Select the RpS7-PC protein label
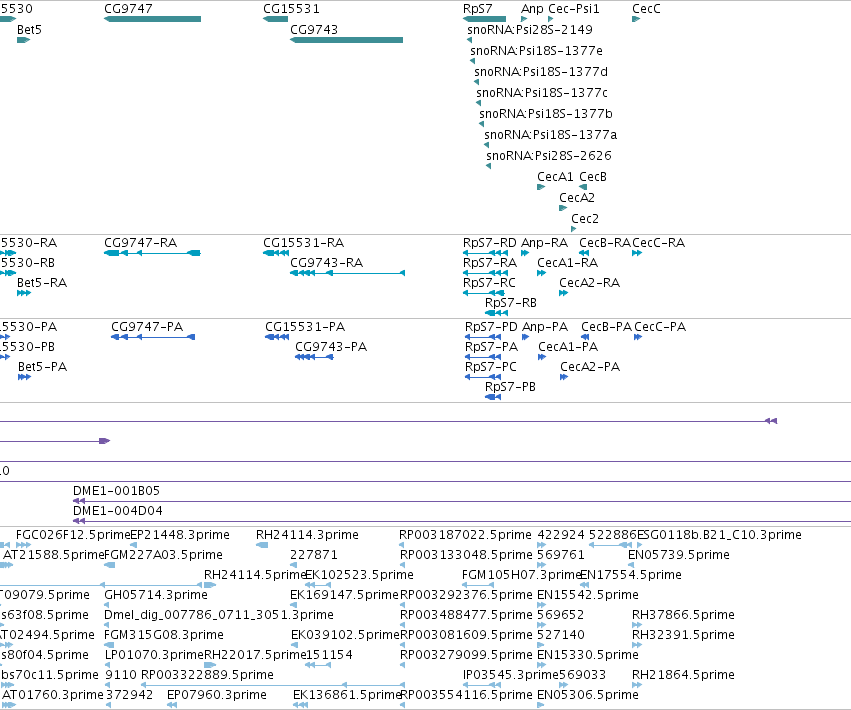 (491, 367)
